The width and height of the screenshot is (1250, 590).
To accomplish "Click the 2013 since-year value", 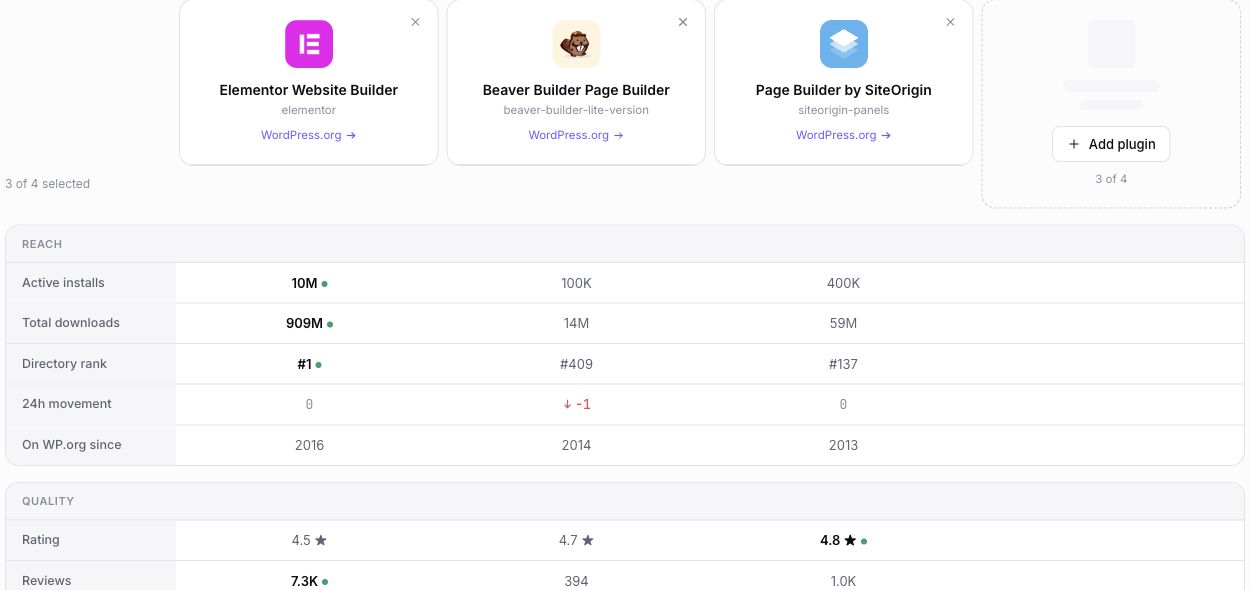I will 844,445.
